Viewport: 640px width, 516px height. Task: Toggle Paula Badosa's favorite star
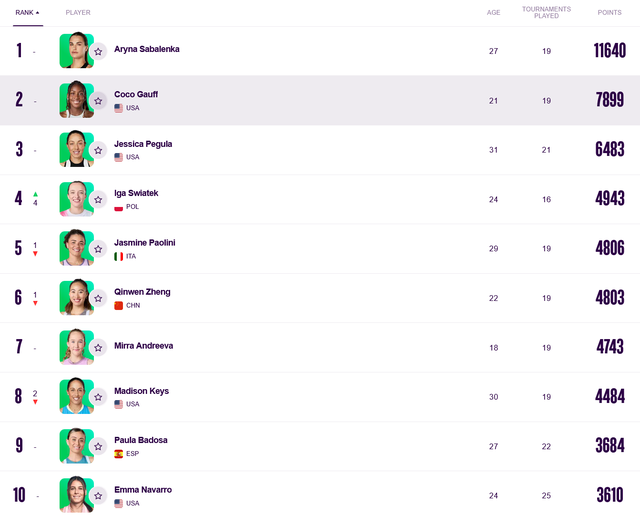[x=98, y=446]
